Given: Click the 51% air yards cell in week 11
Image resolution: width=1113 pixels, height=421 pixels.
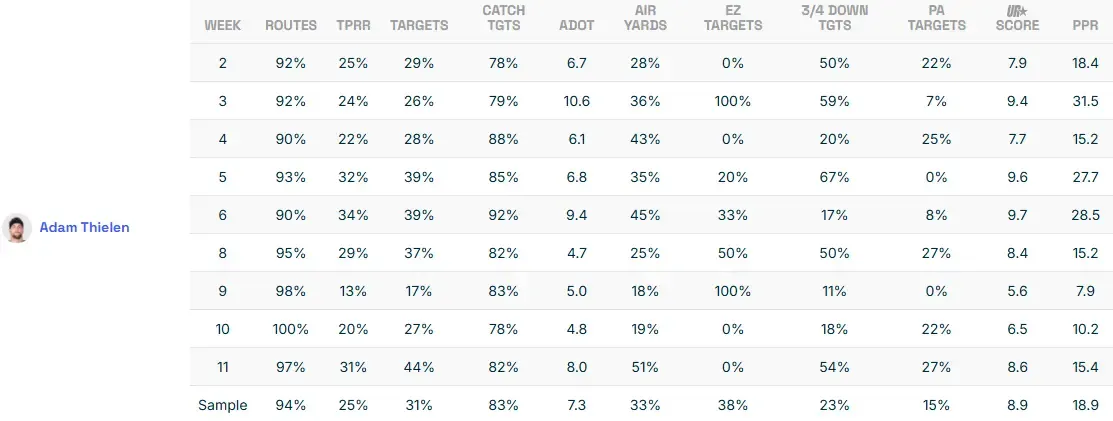Looking at the screenshot, I should point(645,367).
